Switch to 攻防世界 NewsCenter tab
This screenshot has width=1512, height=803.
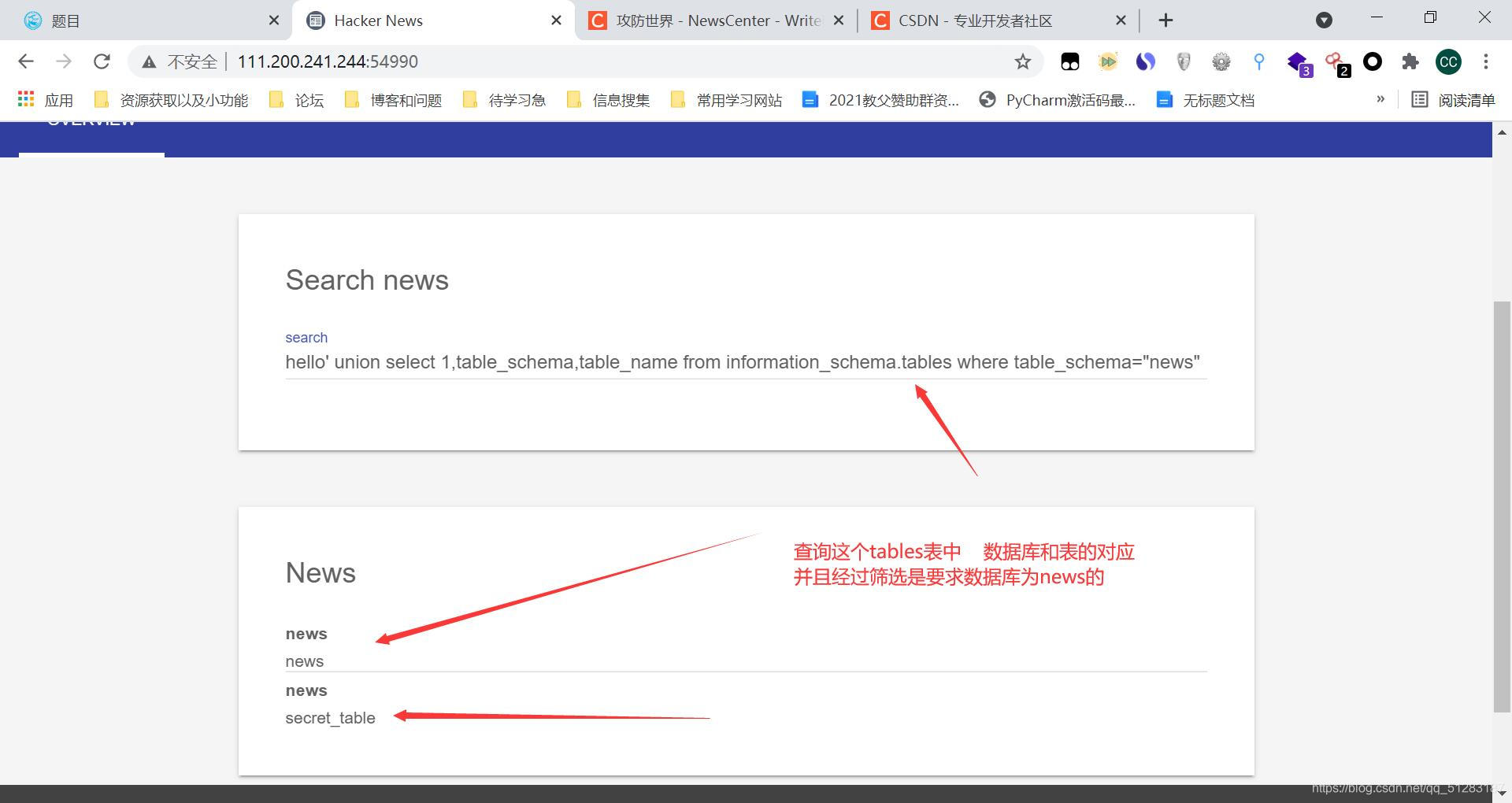click(x=717, y=20)
